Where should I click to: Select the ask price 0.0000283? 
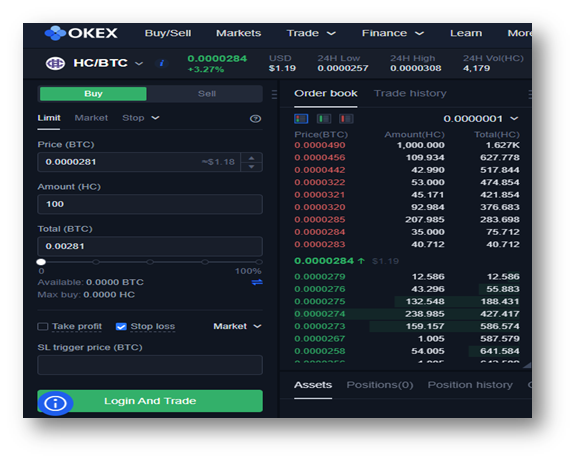(x=320, y=245)
